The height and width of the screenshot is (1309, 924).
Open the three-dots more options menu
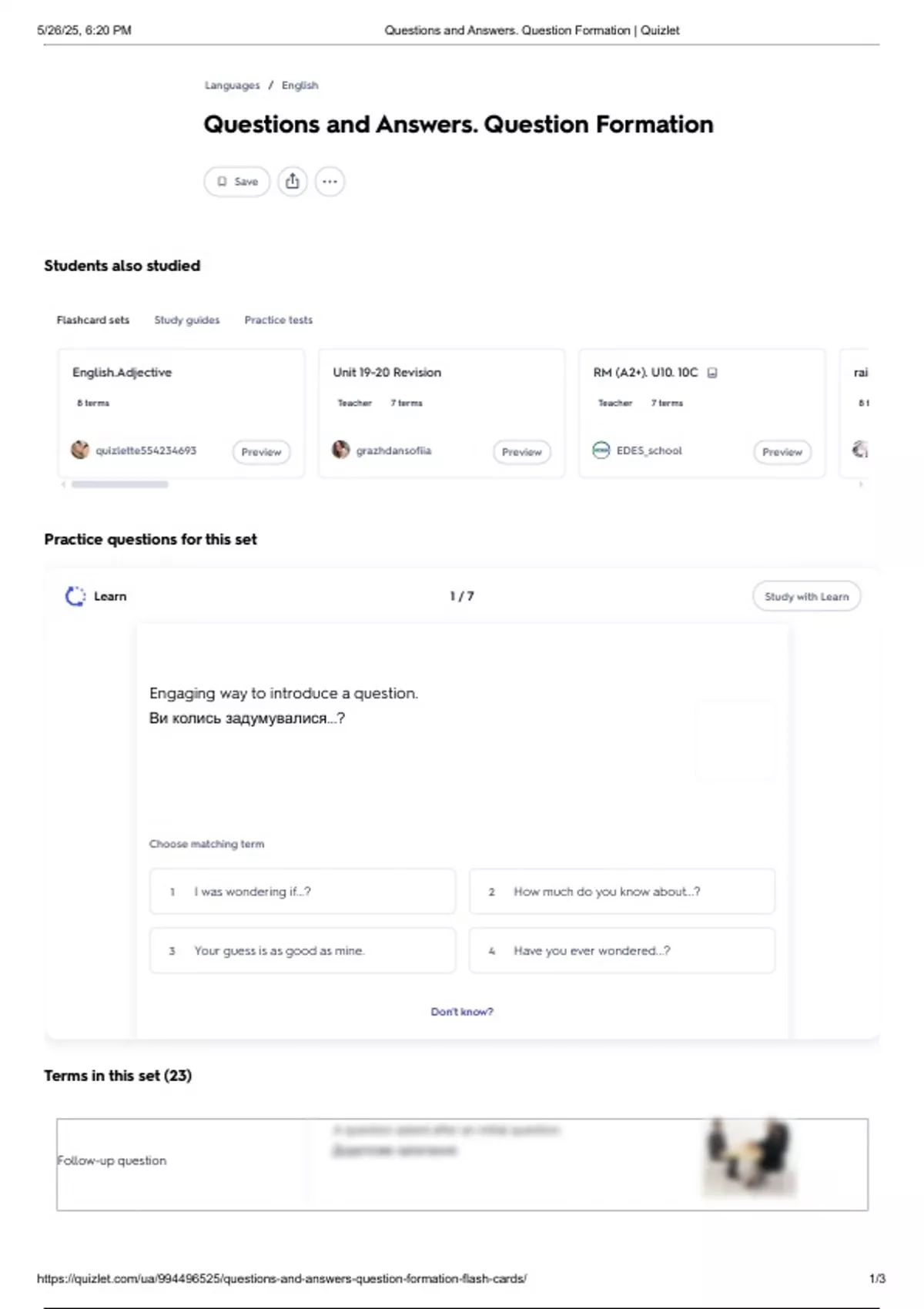point(330,182)
